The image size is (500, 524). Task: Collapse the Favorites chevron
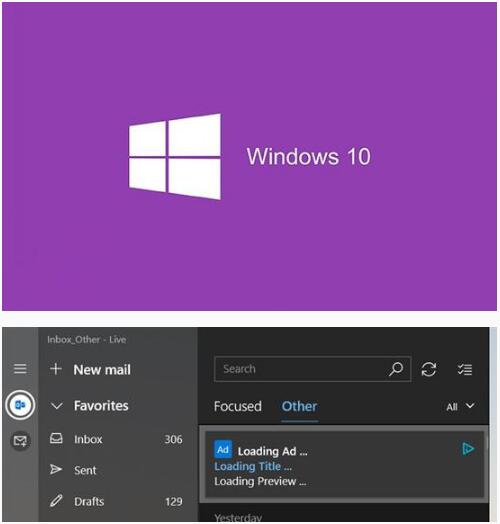coord(56,406)
